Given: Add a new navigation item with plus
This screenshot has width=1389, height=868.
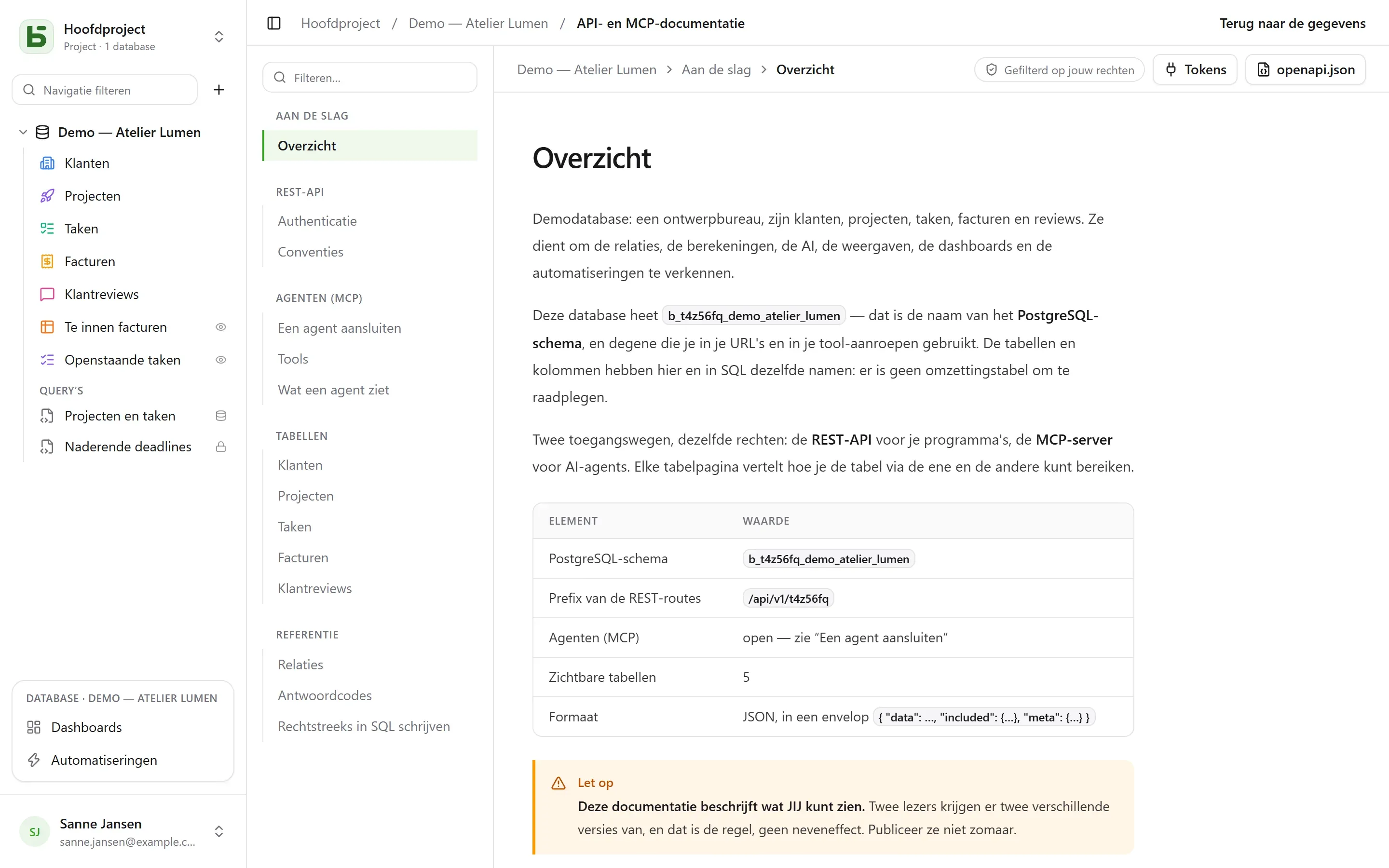Looking at the screenshot, I should 218,90.
